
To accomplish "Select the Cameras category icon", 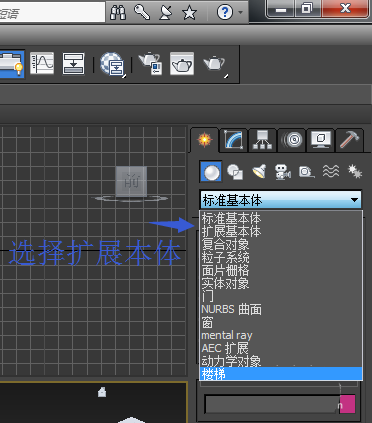I will (283, 172).
